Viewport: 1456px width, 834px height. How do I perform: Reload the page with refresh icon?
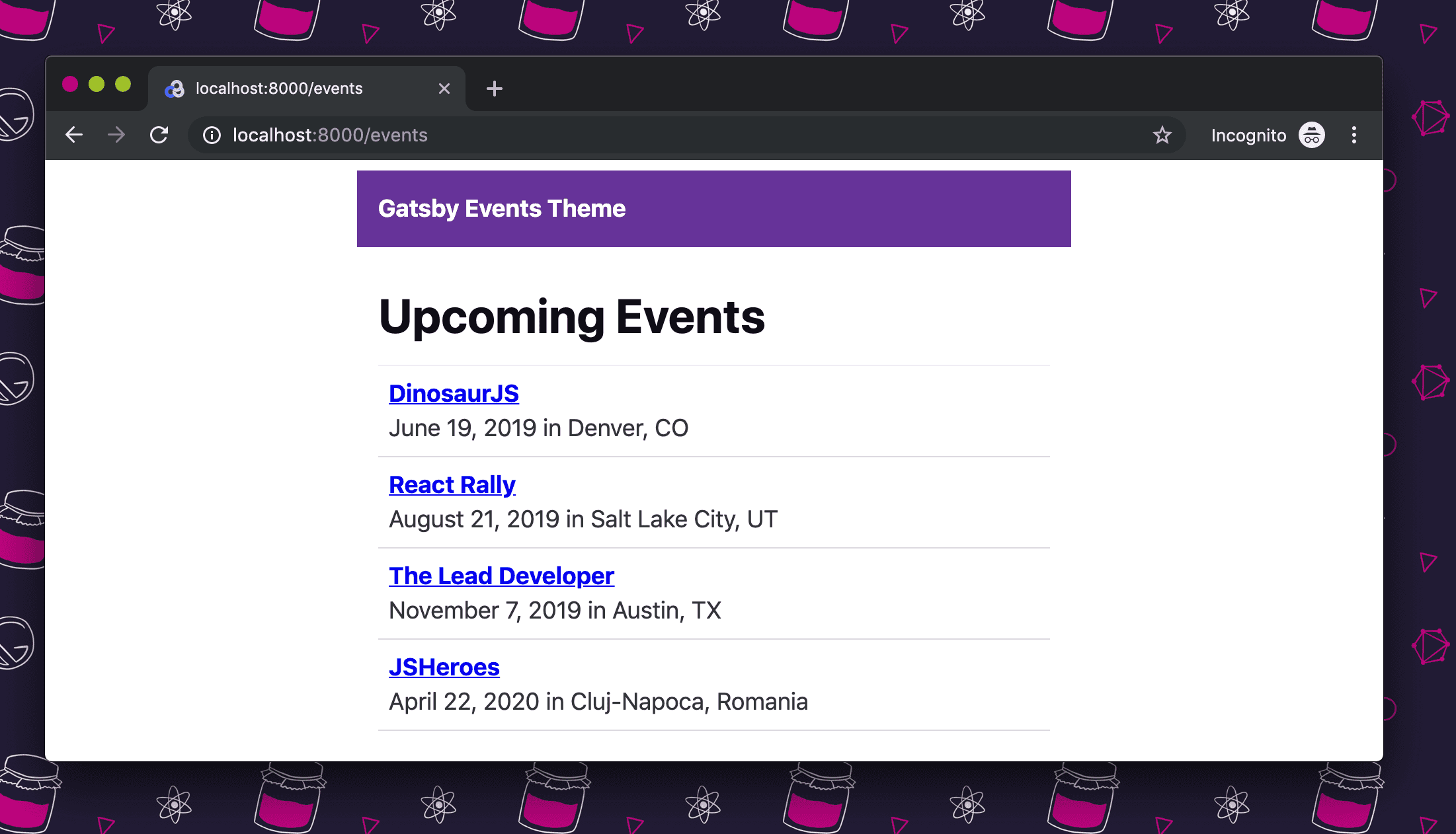159,135
